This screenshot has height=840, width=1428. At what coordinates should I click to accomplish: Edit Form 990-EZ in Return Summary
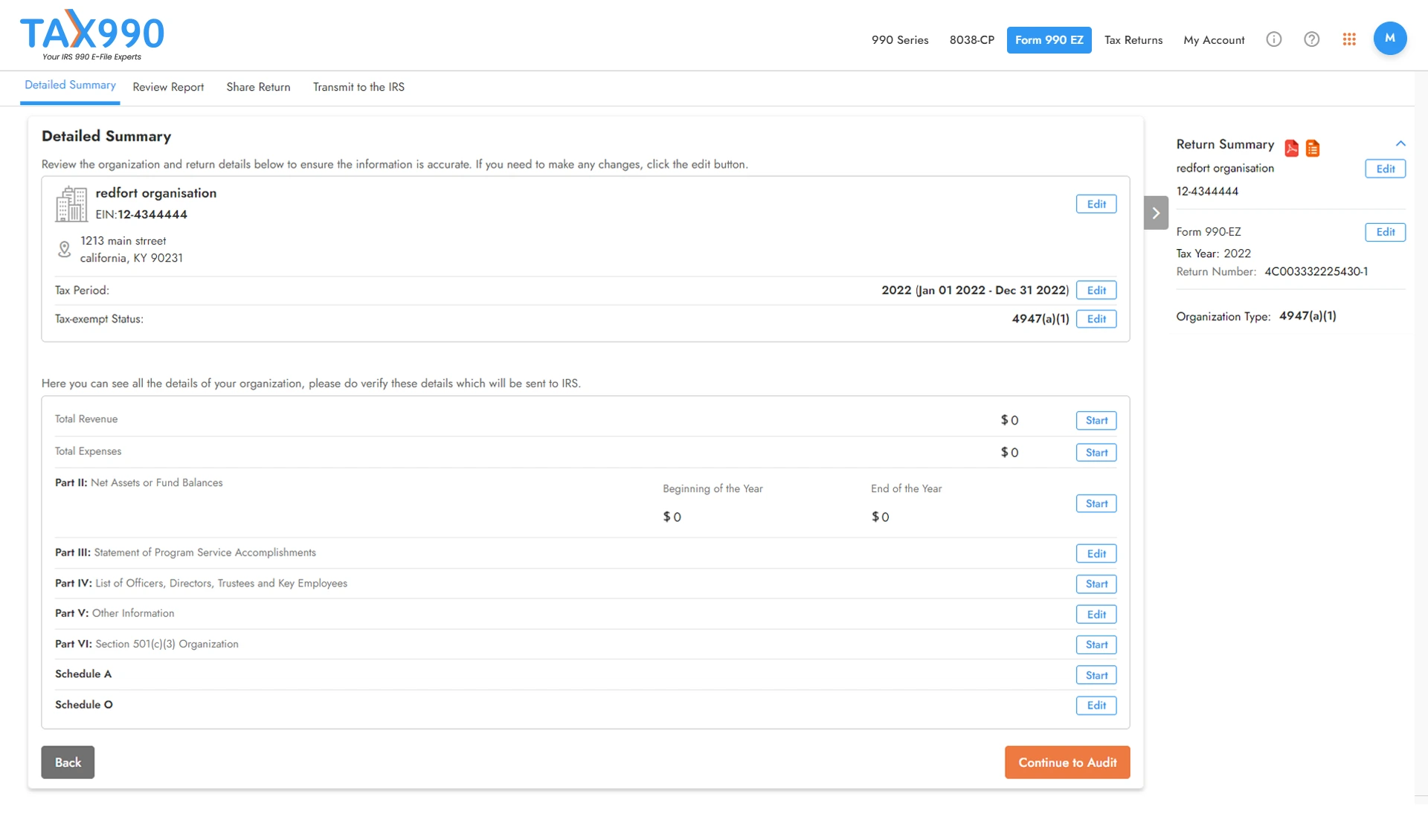point(1385,233)
